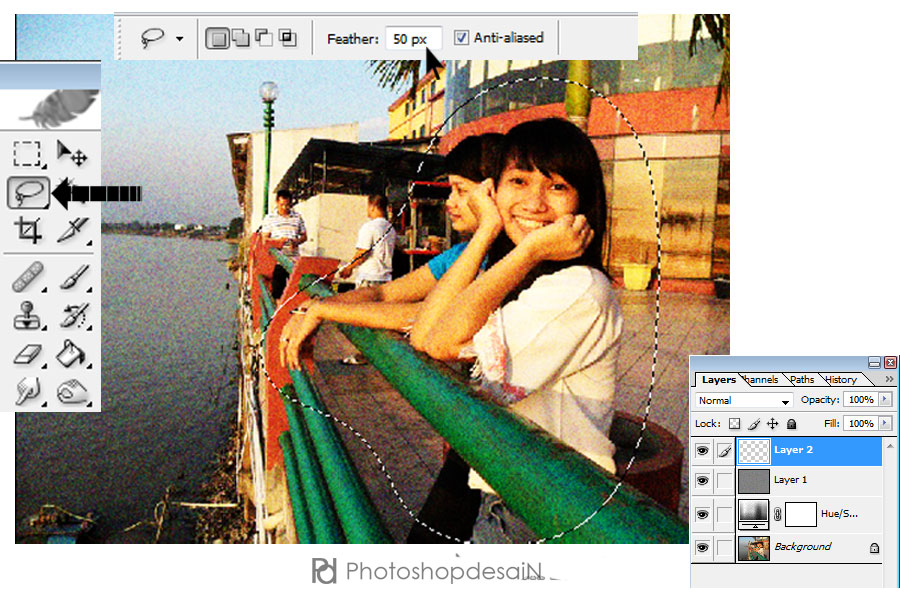Select the Paint Bucket tool
Screen dimensions: 900x600
tap(72, 352)
